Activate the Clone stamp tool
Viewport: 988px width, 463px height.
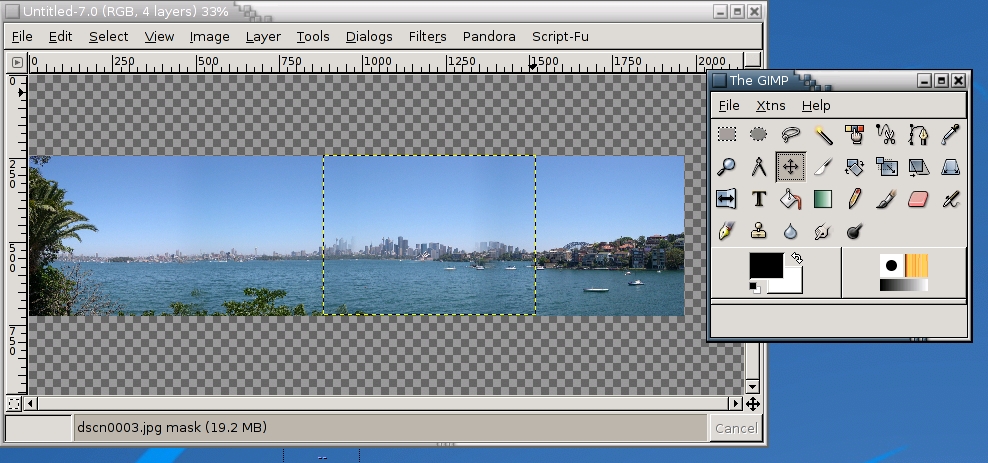coord(759,232)
